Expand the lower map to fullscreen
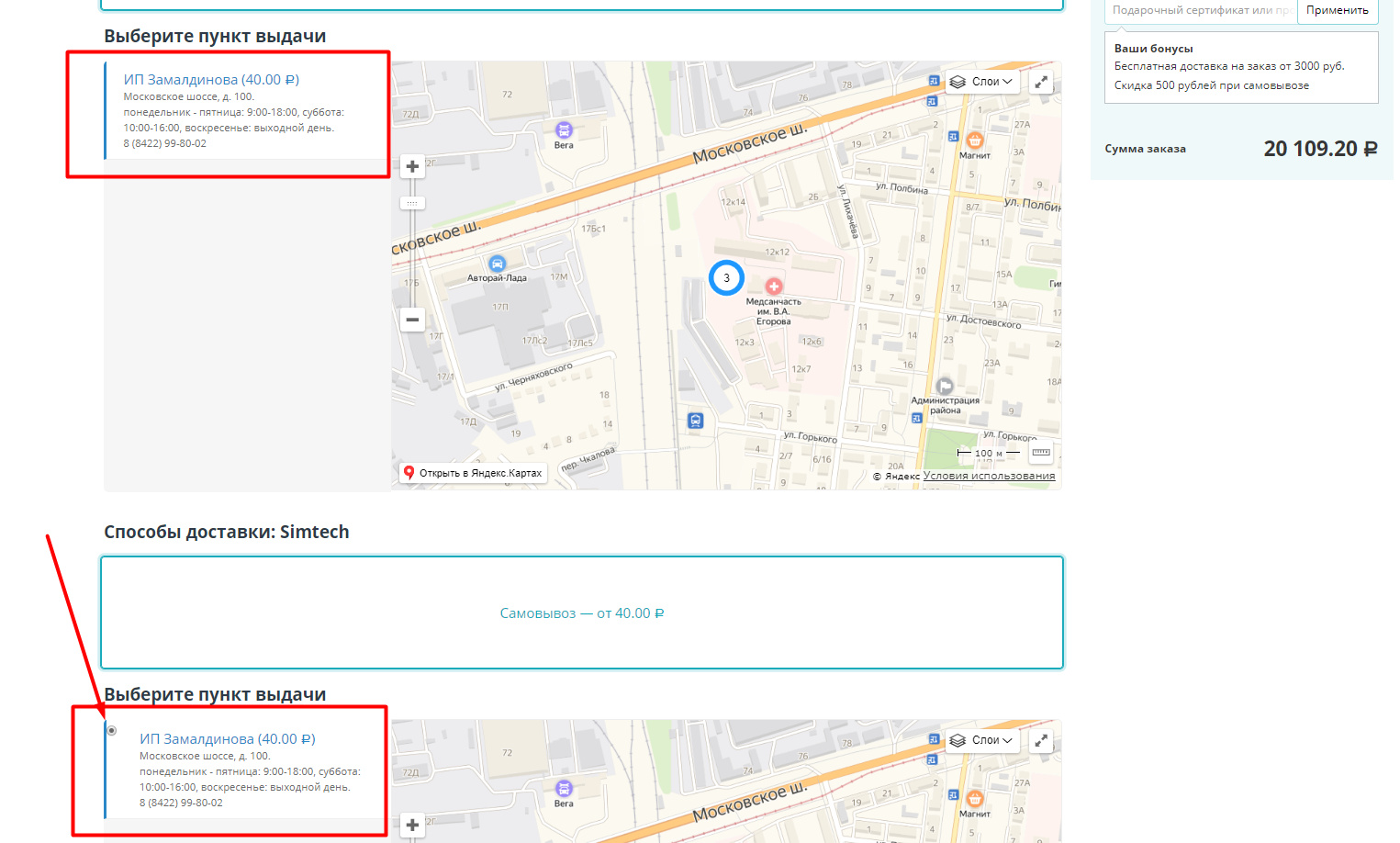The image size is (1400, 843). pyautogui.click(x=1041, y=740)
